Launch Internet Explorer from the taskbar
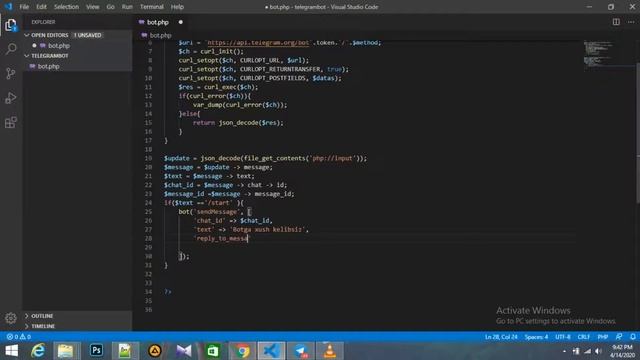Image resolution: width=640 pixels, height=360 pixels. tap(38, 351)
